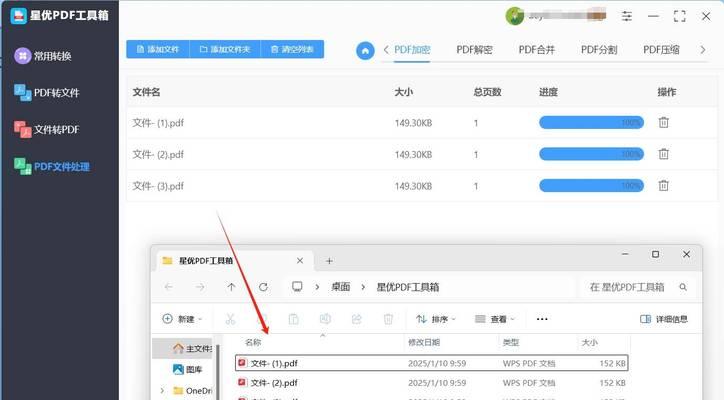Click the Rename icon in Explorer toolbar
This screenshot has width=724, height=400.
pos(325,319)
